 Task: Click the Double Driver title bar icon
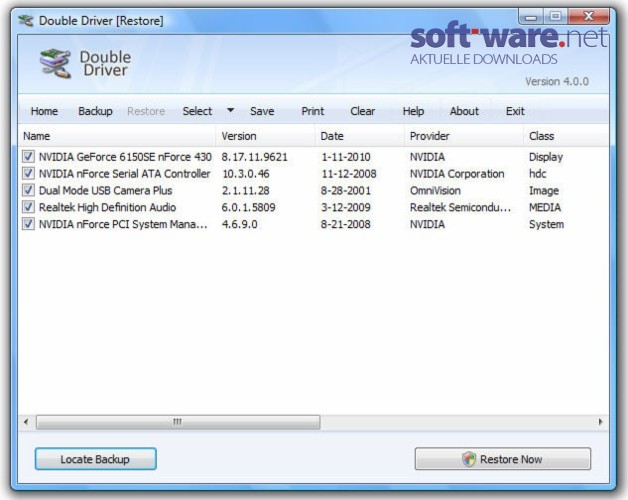coord(26,20)
